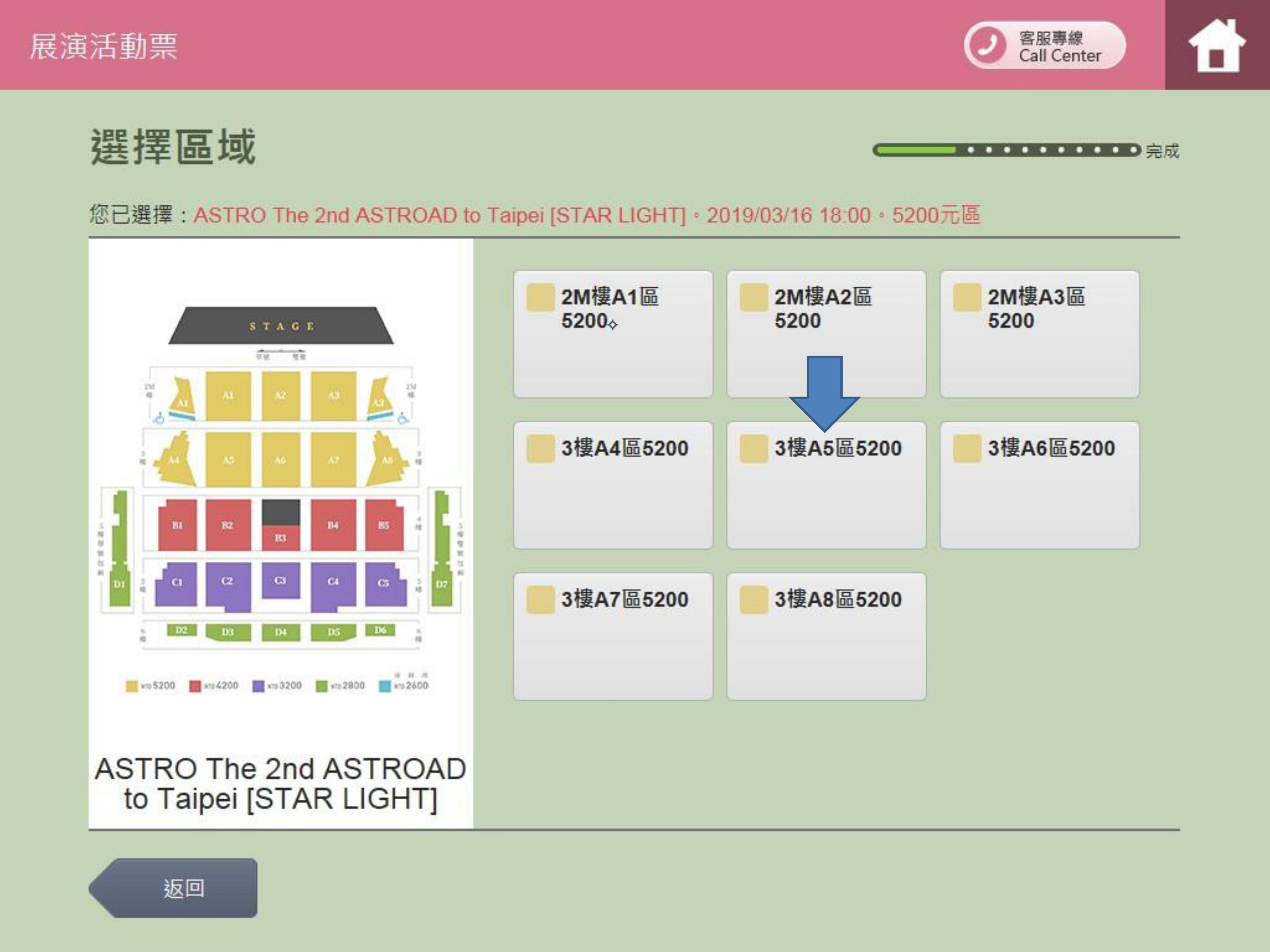Click the 完成 label by progress bar
This screenshot has height=952, width=1270.
point(1162,151)
